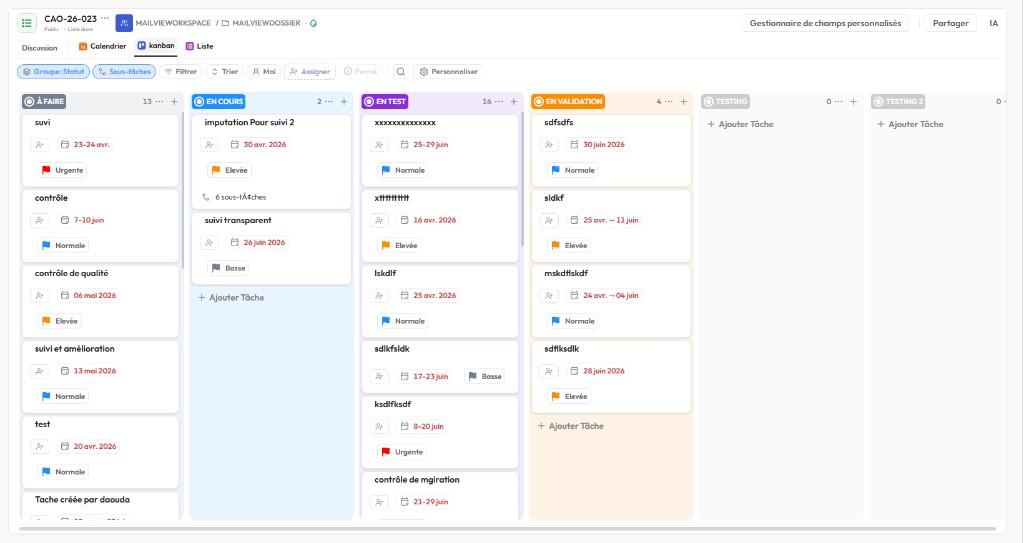Open the three-dot menu next to CAO-26-023
Viewport: 1024px width, 543px height.
(x=104, y=18)
